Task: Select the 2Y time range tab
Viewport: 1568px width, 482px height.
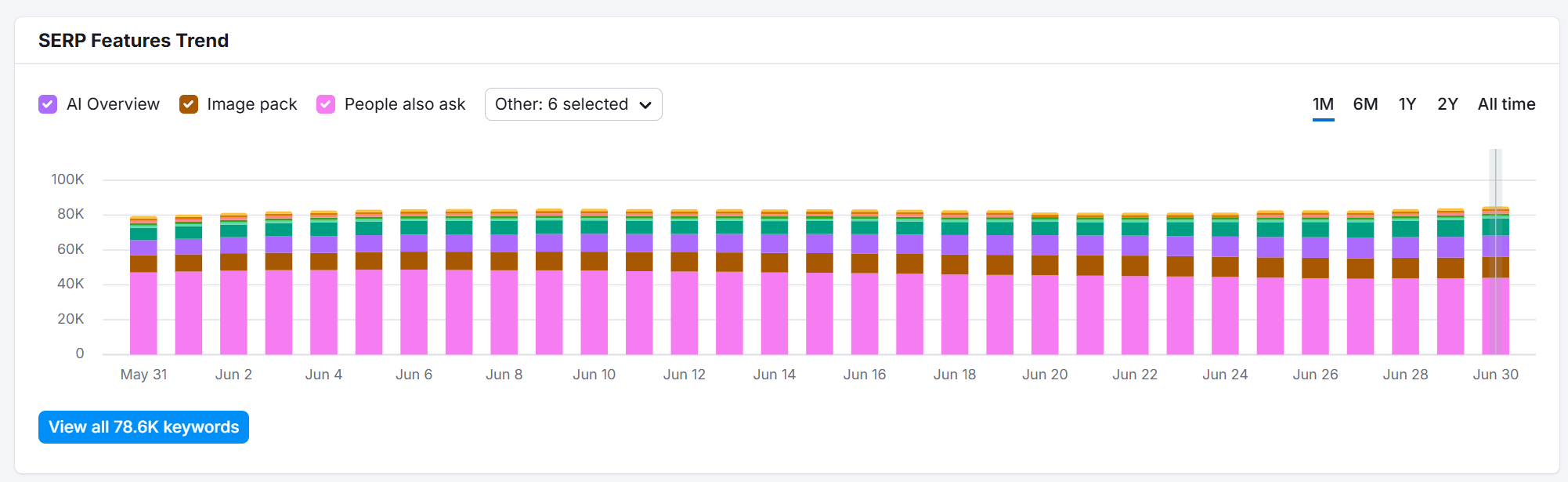Action: pyautogui.click(x=1447, y=104)
